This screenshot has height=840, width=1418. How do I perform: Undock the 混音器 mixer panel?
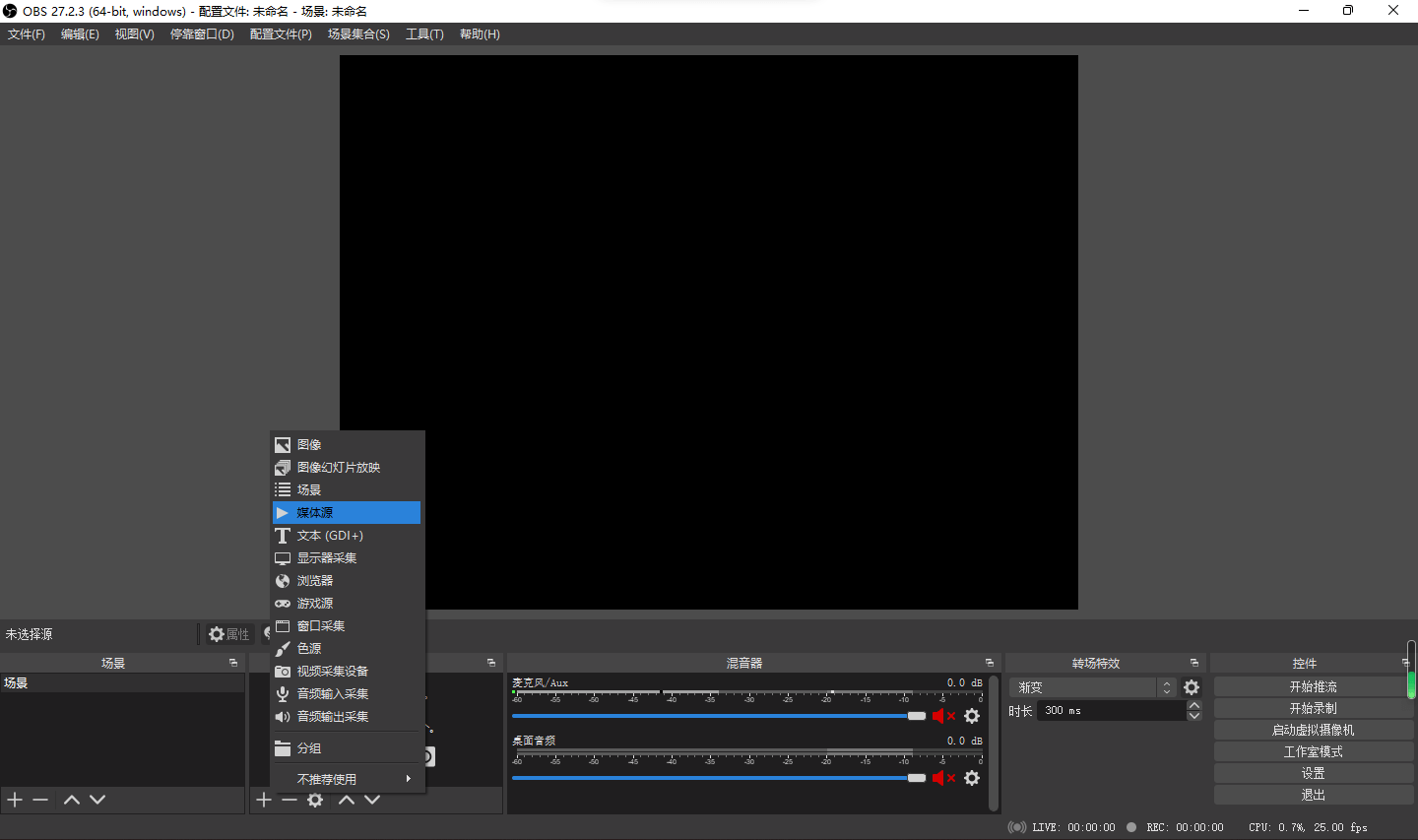990,663
